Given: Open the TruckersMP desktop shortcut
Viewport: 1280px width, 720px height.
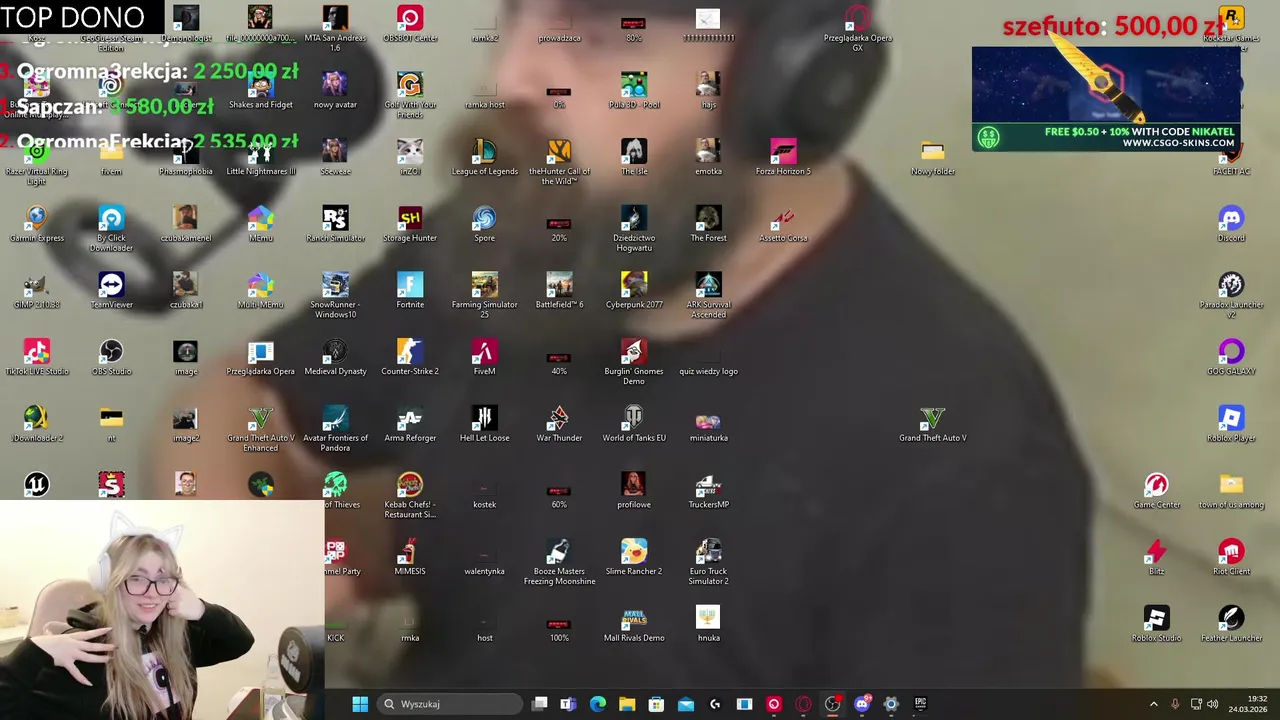Looking at the screenshot, I should (x=708, y=490).
